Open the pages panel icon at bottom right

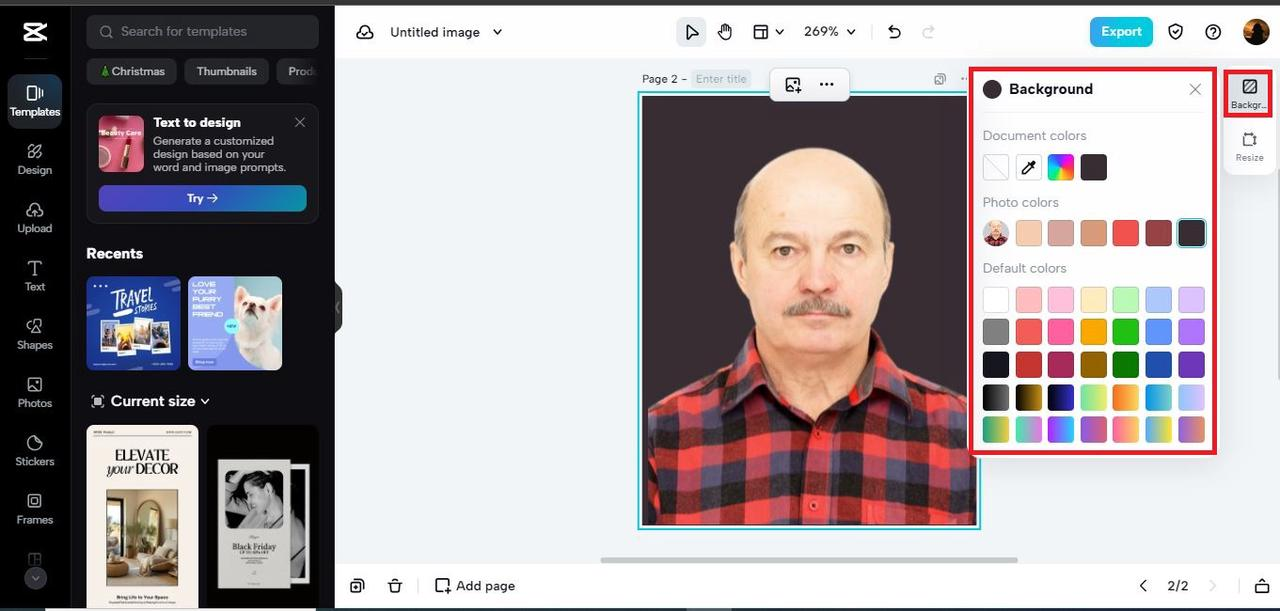click(1262, 586)
